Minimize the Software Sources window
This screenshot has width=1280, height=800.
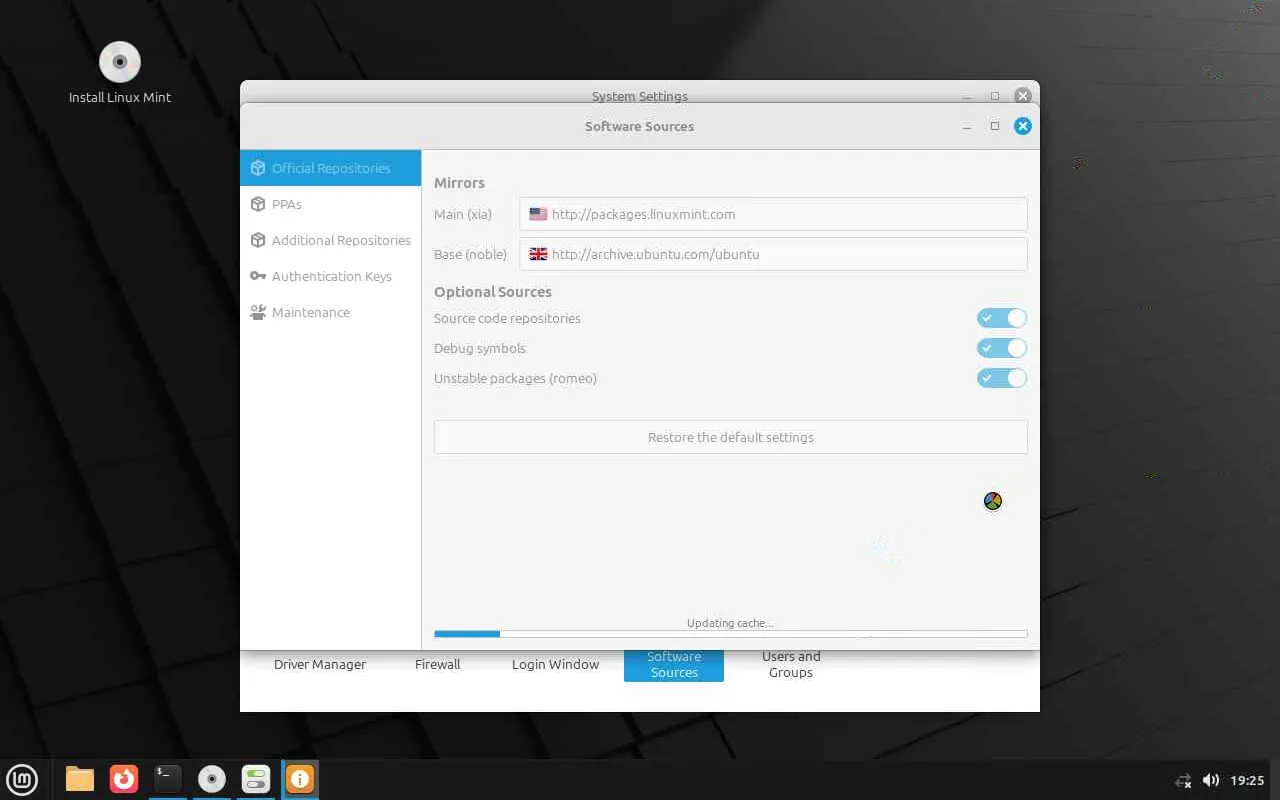(x=967, y=127)
